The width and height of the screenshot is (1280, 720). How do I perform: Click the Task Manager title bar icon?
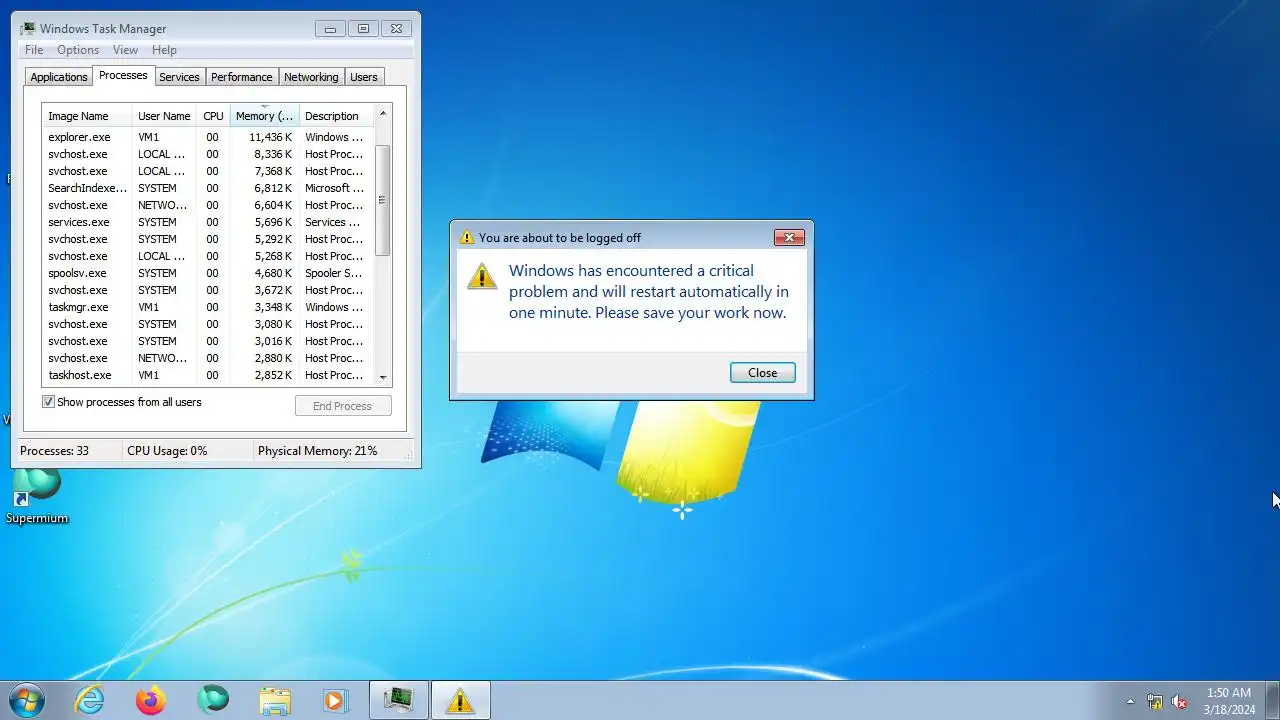click(x=28, y=28)
